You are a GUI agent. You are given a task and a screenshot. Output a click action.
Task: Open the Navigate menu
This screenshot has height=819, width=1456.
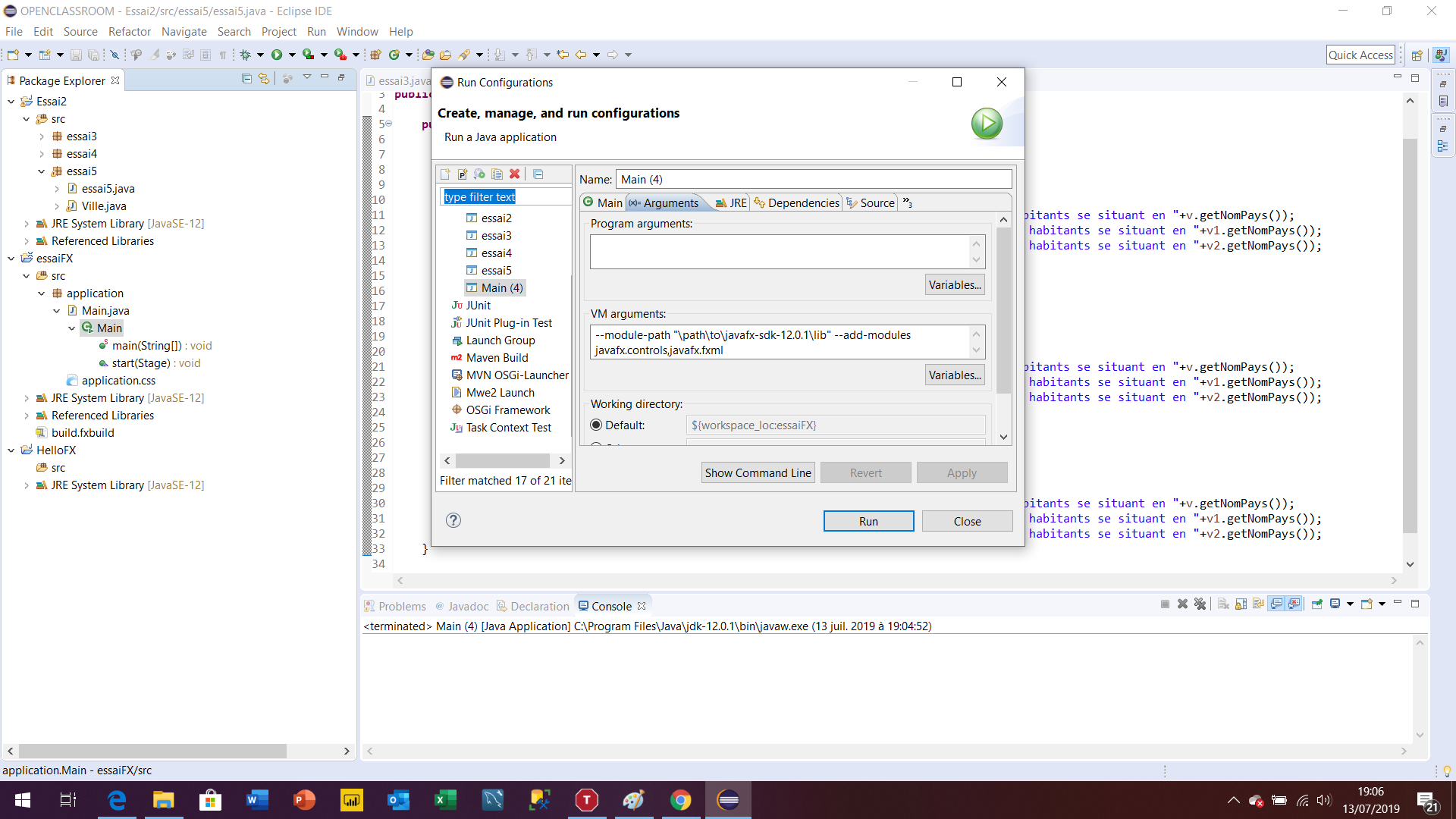coord(184,32)
